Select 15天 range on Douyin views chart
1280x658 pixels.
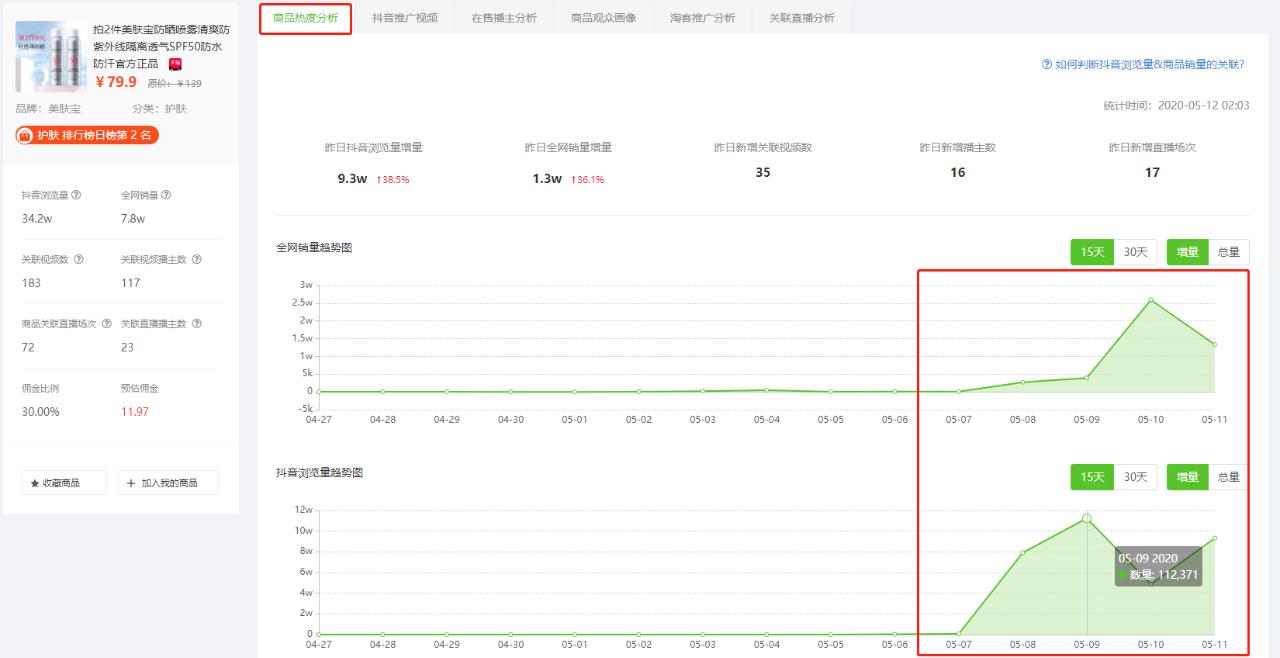point(1091,477)
